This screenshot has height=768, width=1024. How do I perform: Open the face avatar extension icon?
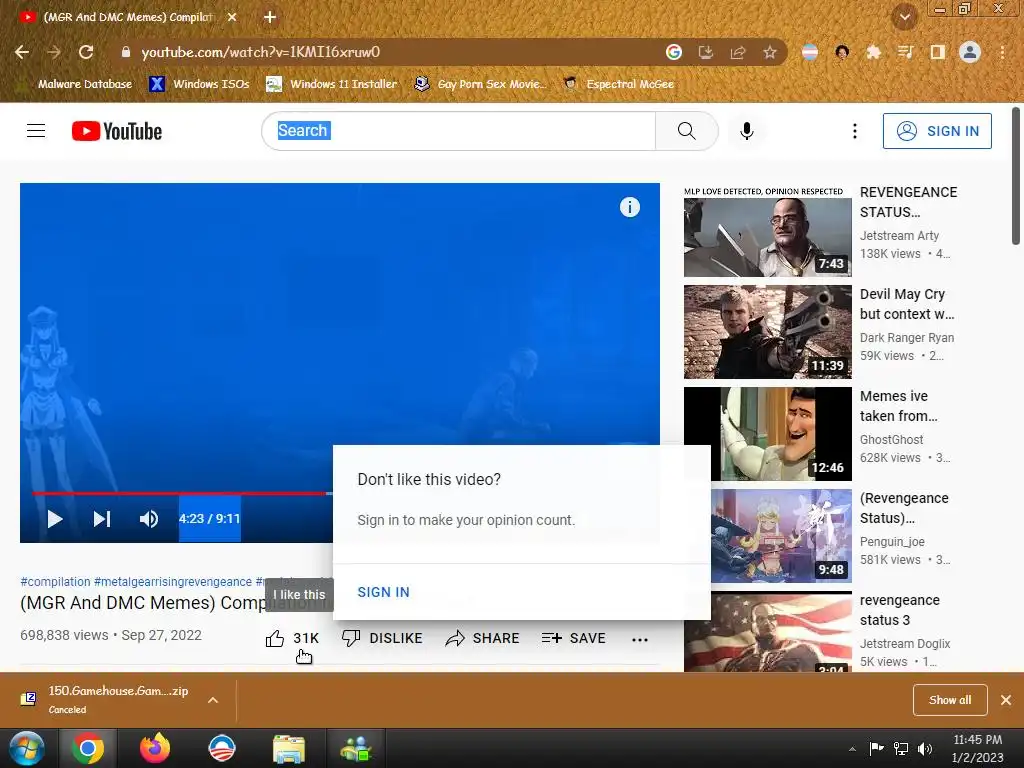coord(842,52)
